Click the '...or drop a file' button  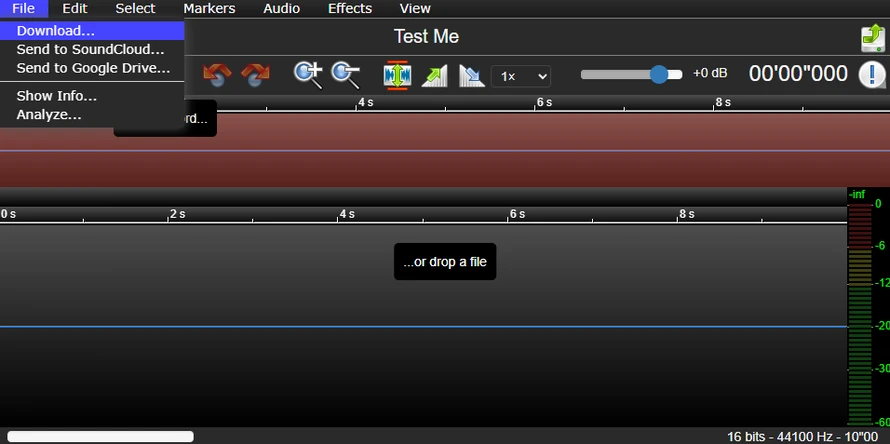(445, 262)
